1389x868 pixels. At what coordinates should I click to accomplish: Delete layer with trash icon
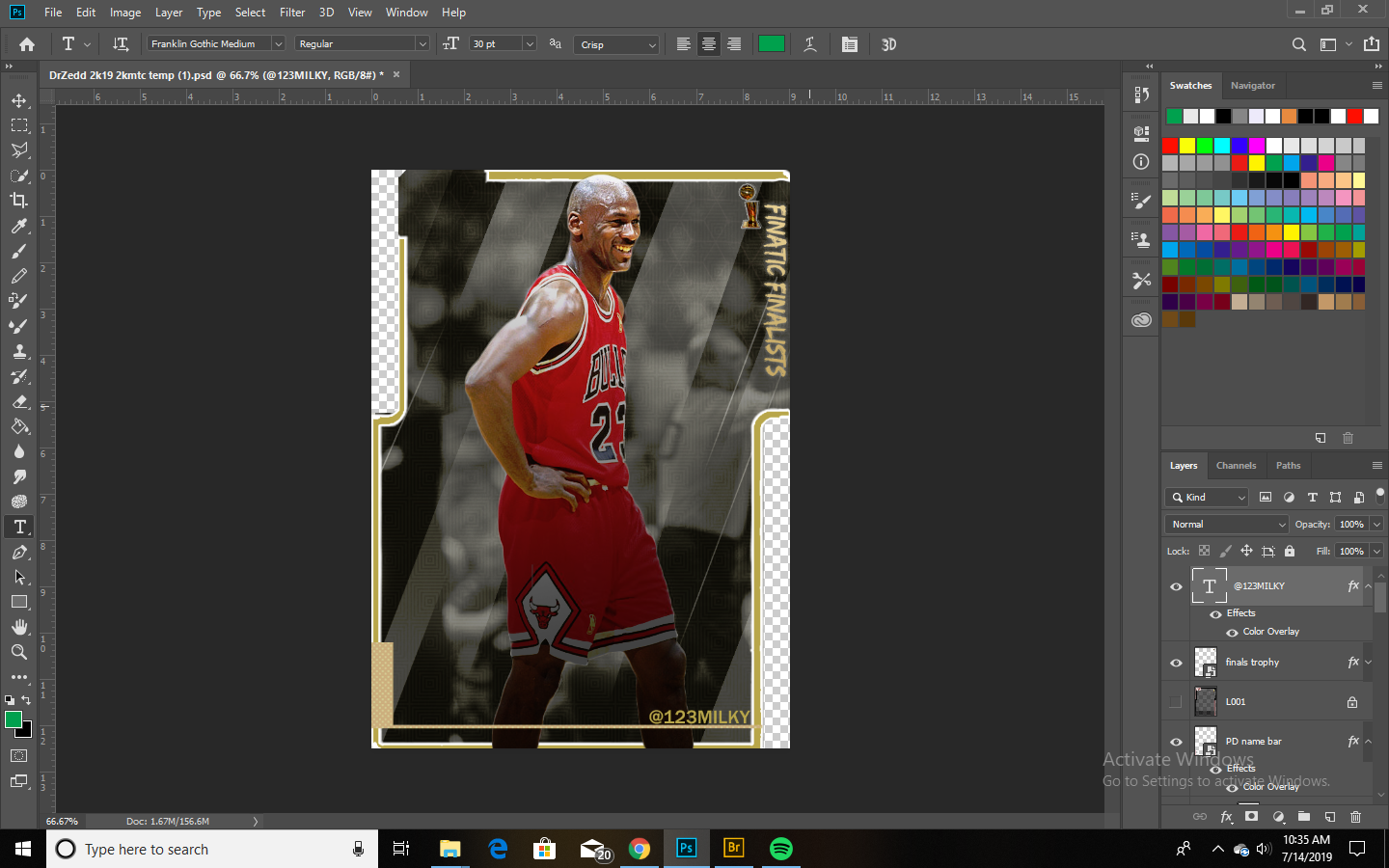click(x=1355, y=817)
